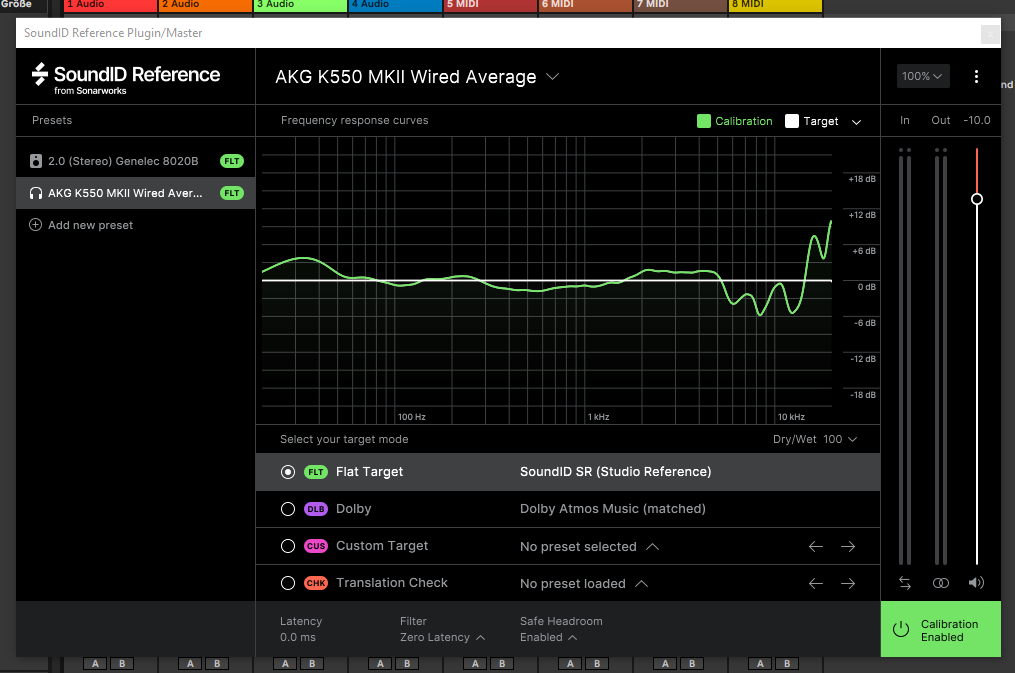Click the Frequency response curves heading

point(355,120)
